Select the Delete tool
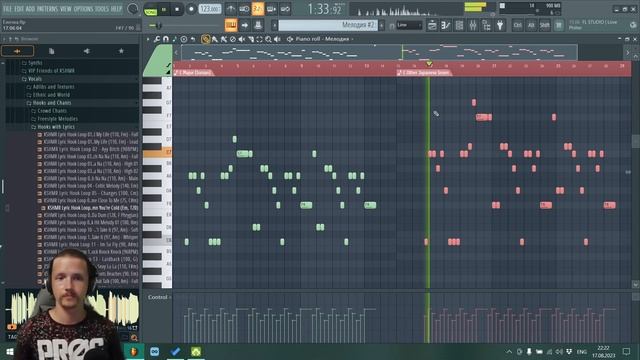640x360 pixels. 233,39
